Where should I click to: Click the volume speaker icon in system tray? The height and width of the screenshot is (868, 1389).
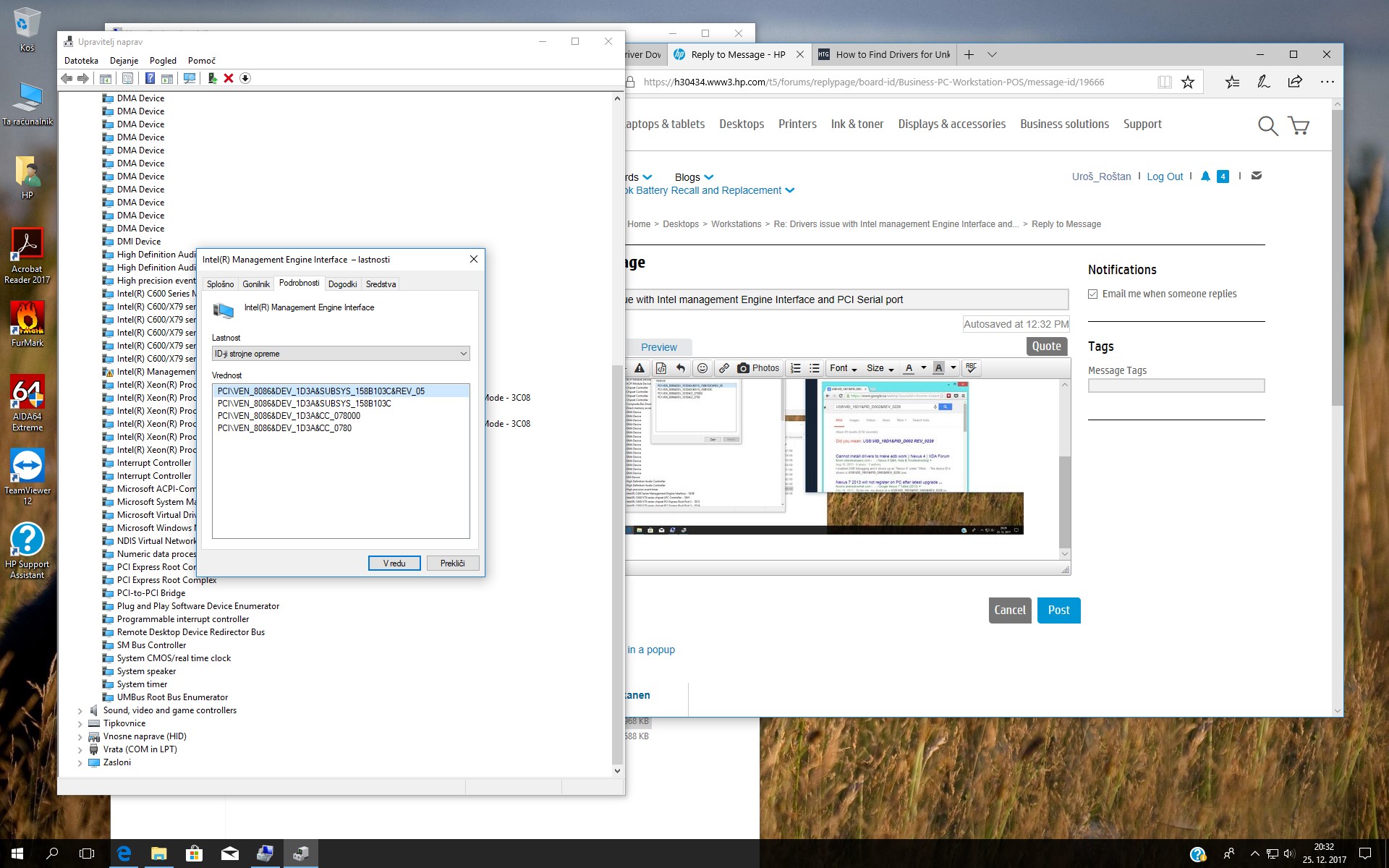pos(1289,854)
